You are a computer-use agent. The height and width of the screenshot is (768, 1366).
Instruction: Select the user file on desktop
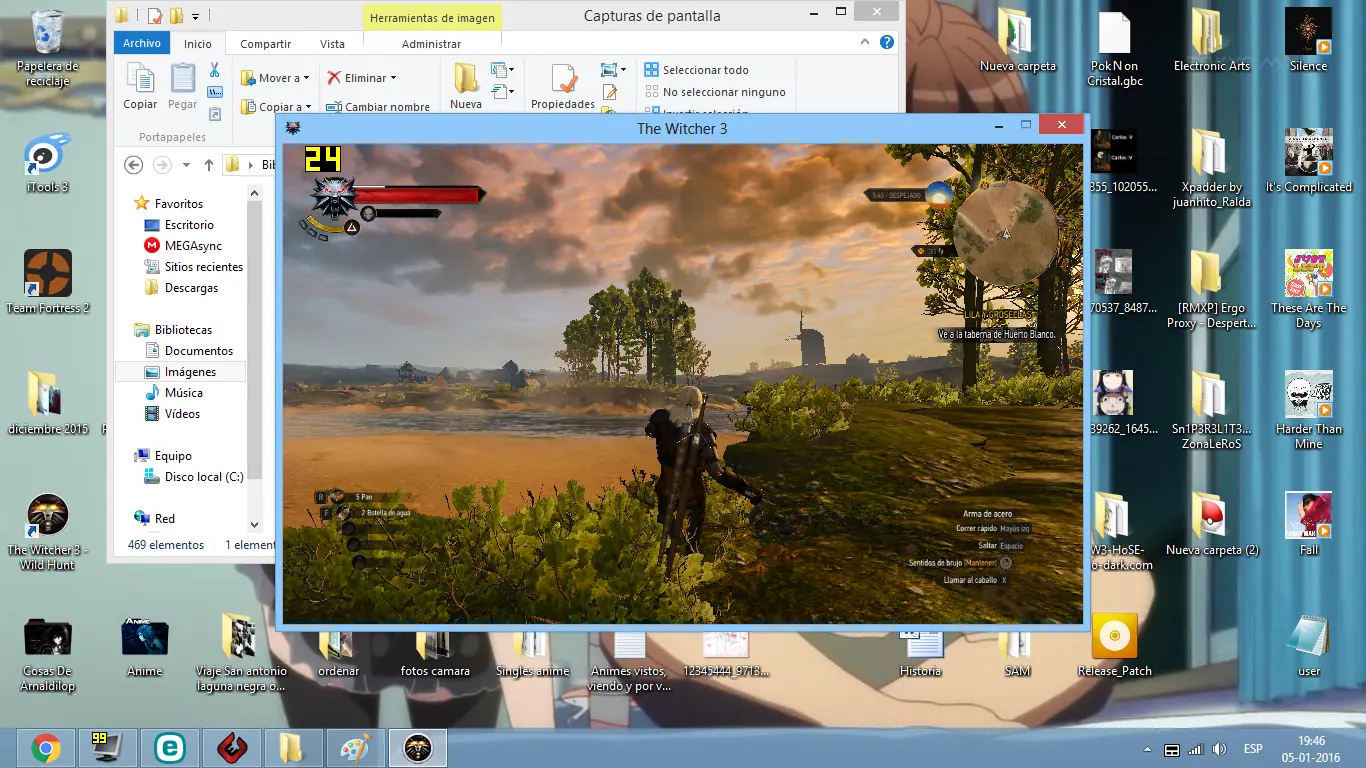click(x=1308, y=646)
